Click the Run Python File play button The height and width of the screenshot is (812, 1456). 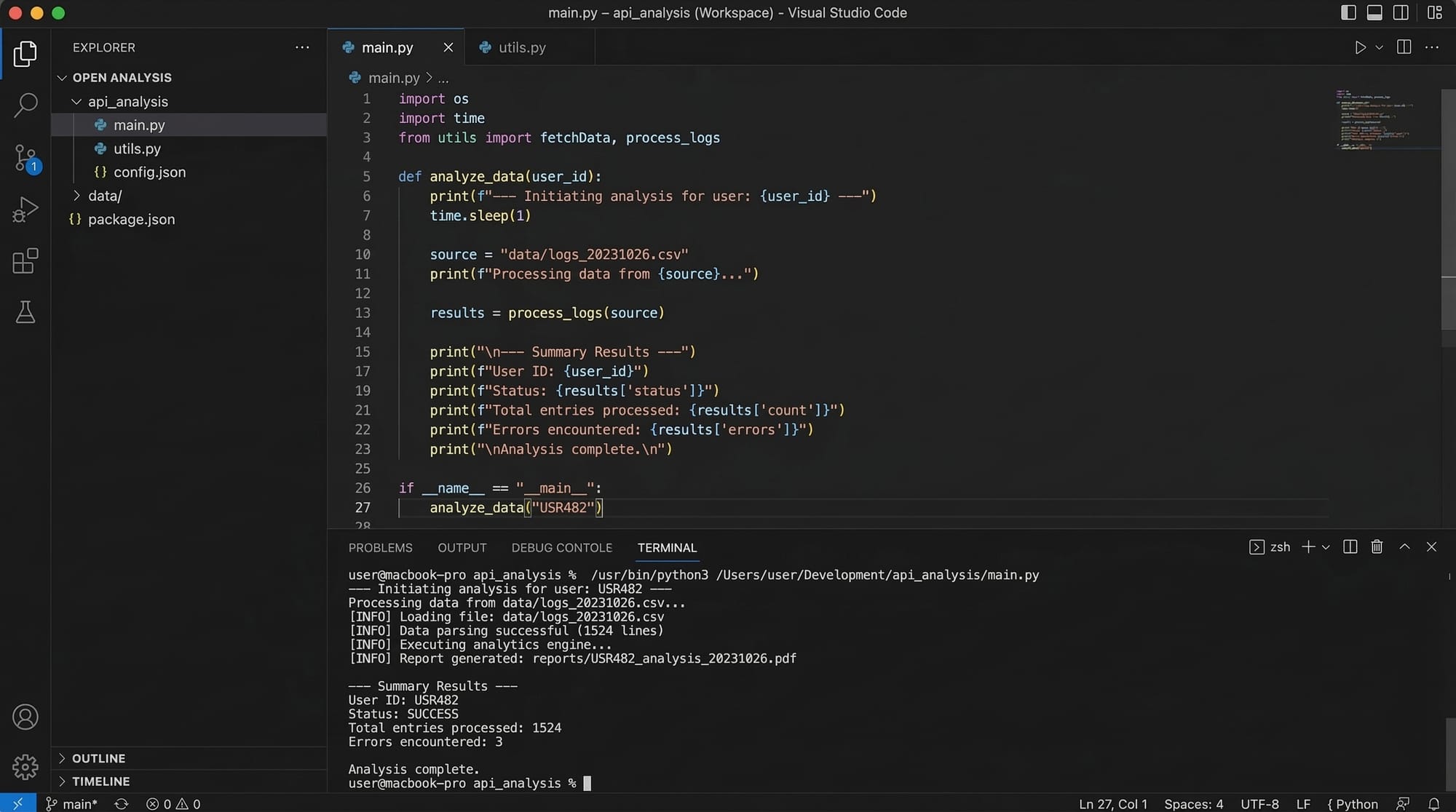[1360, 47]
